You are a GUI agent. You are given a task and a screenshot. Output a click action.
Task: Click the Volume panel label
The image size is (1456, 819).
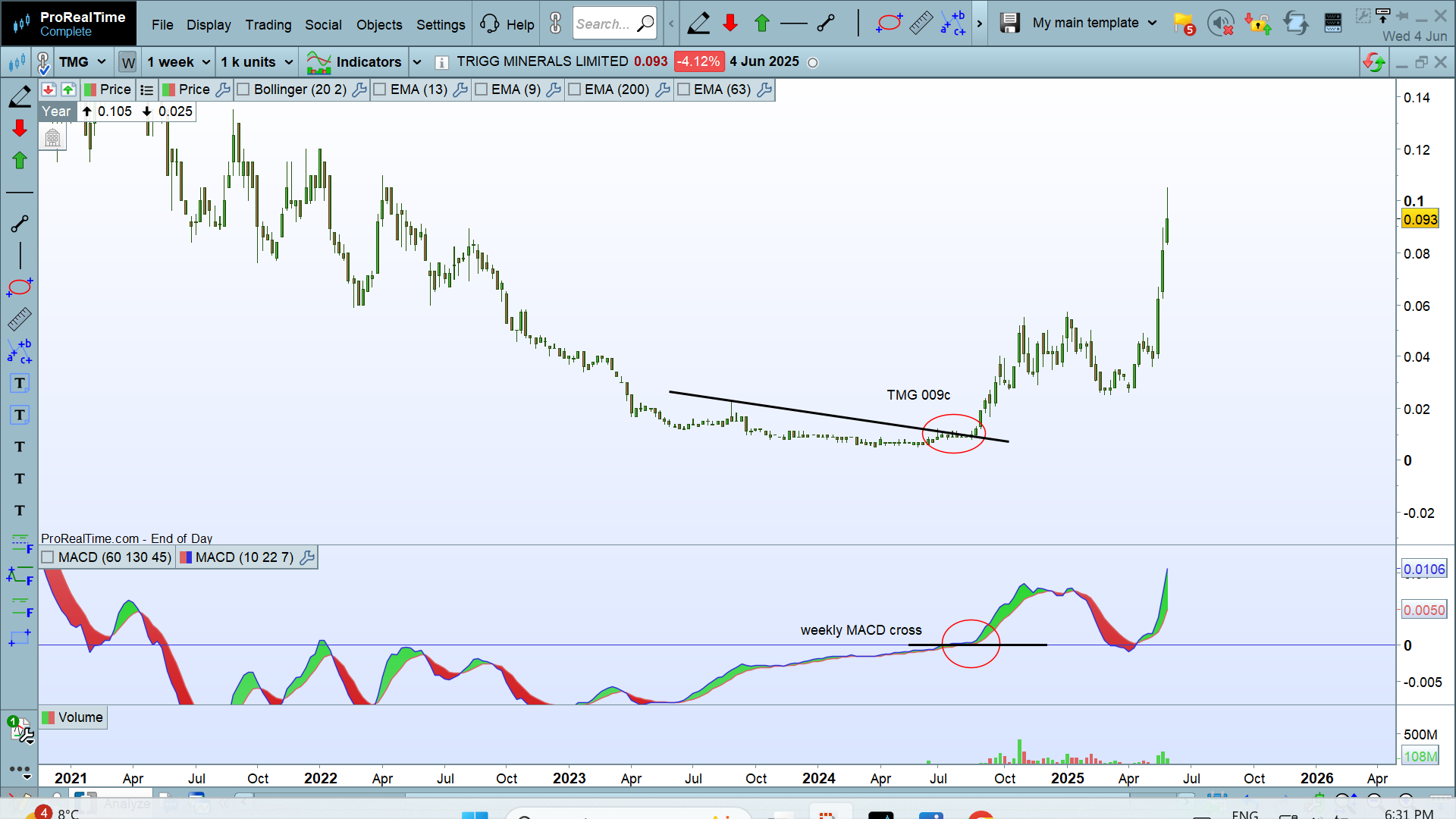coord(80,717)
